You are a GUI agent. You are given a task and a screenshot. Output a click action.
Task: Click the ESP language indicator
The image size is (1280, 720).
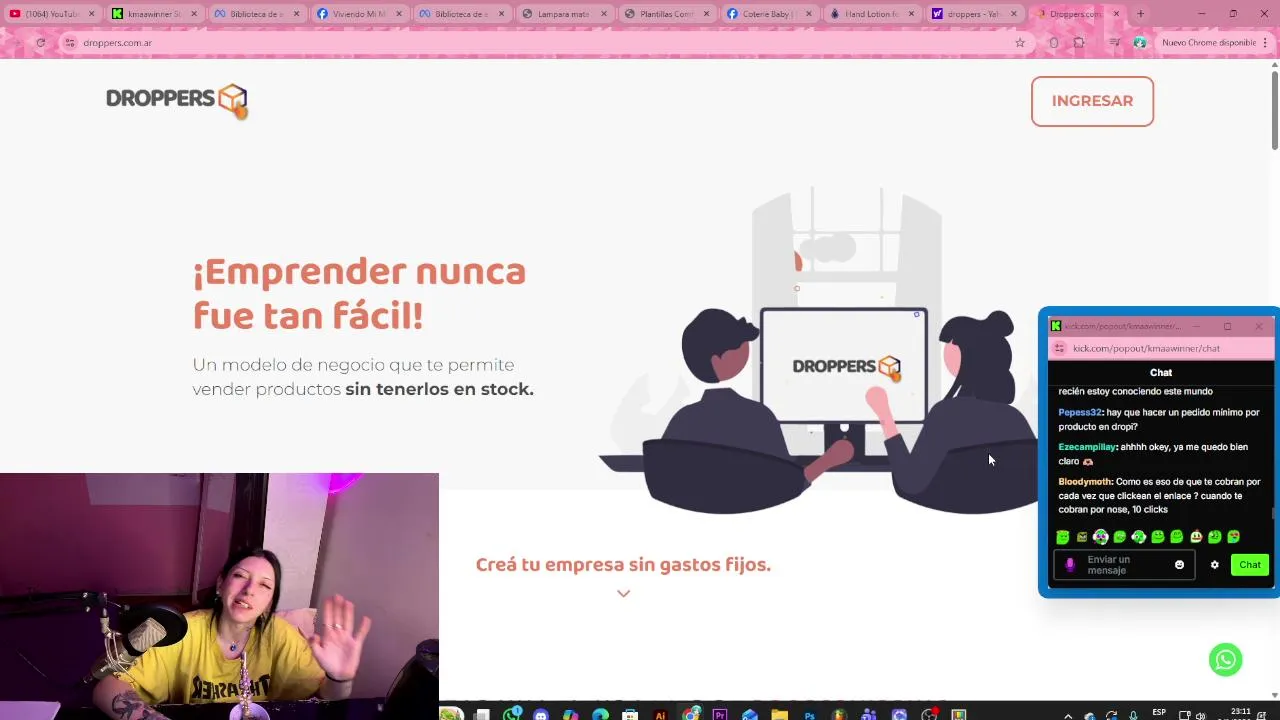(x=1159, y=712)
